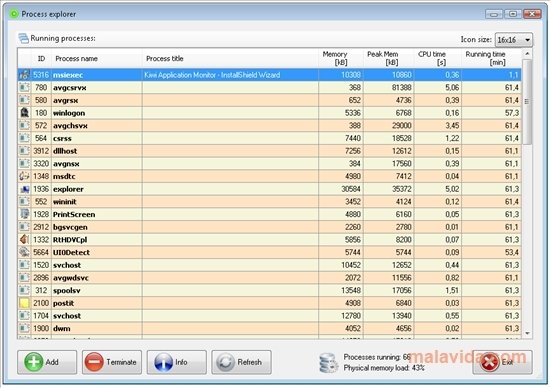Click the Physical memory load status text
Screen dimensions: 550x388
(384, 368)
